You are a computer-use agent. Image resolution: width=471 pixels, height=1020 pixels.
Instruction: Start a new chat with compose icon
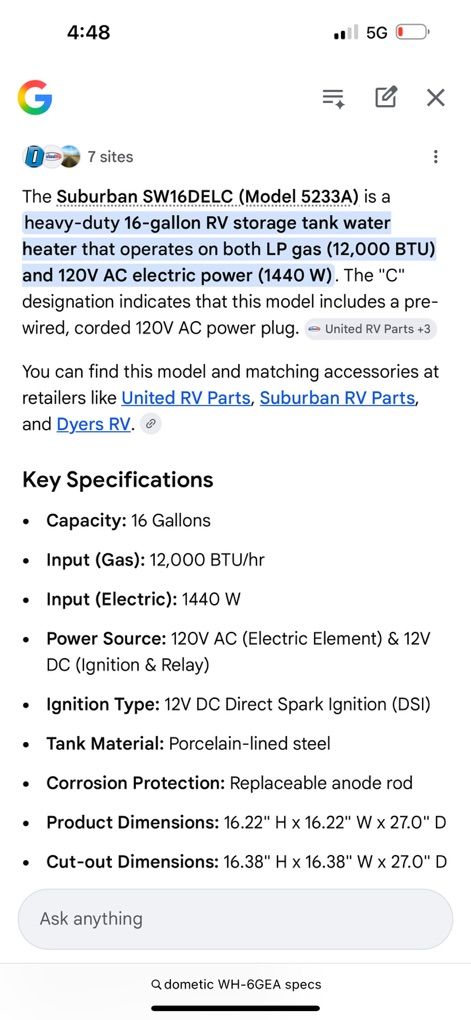(x=386, y=98)
